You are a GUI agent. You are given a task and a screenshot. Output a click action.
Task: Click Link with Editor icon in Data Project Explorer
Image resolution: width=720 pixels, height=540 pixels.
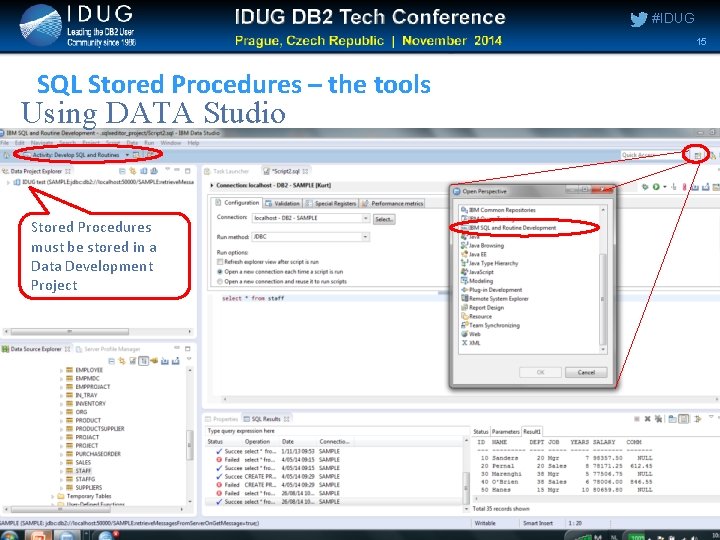(133, 171)
